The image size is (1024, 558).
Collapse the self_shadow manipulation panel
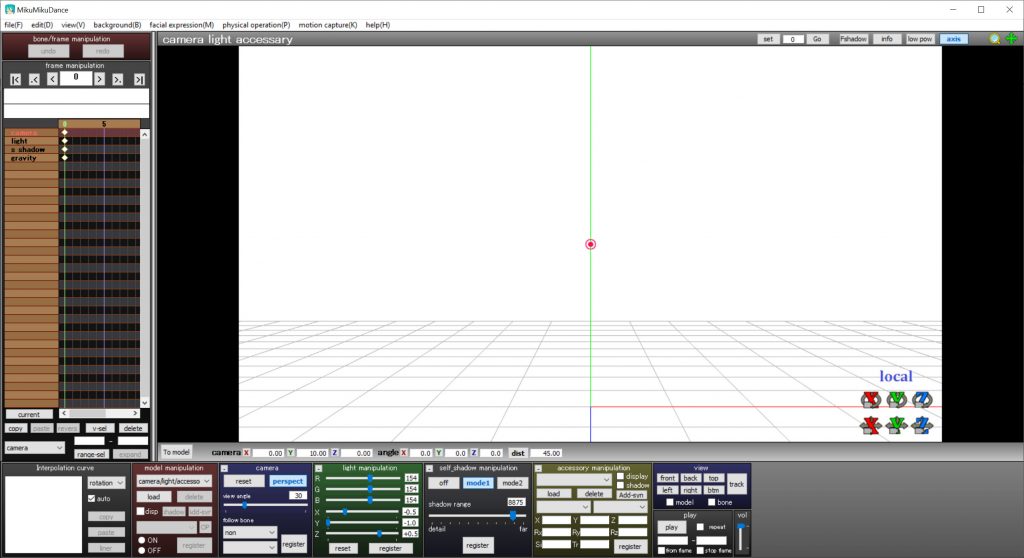point(429,468)
